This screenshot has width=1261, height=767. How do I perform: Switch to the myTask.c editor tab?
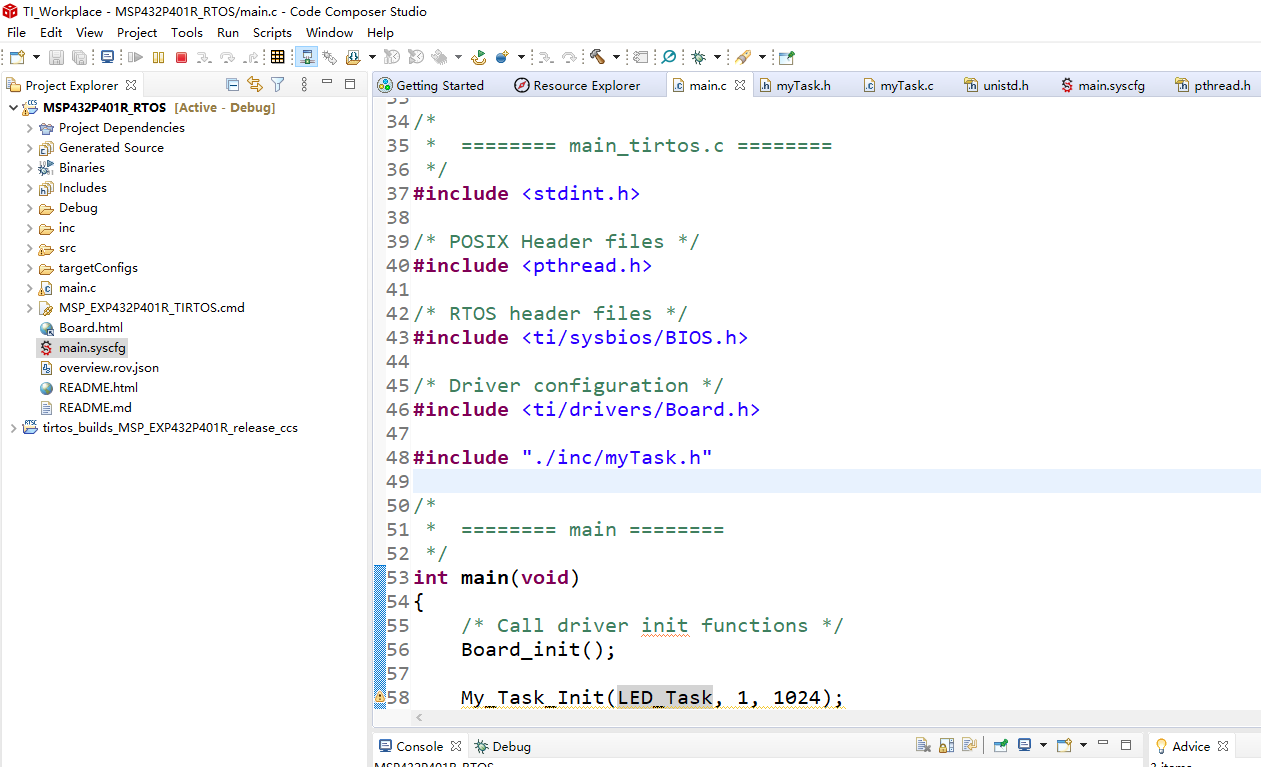tap(898, 85)
